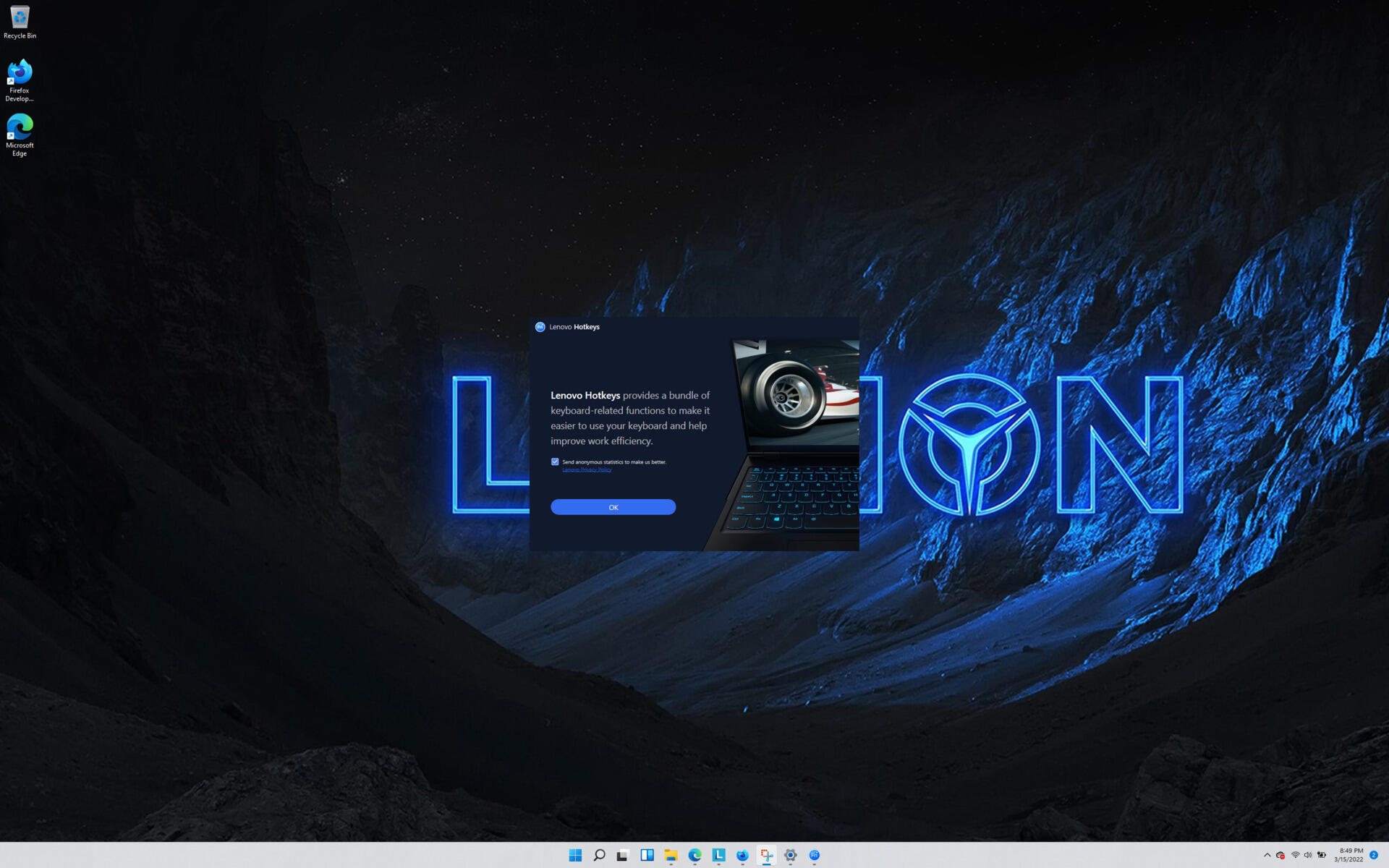Uncheck Send anonymous statistics checkbox

[x=555, y=461]
